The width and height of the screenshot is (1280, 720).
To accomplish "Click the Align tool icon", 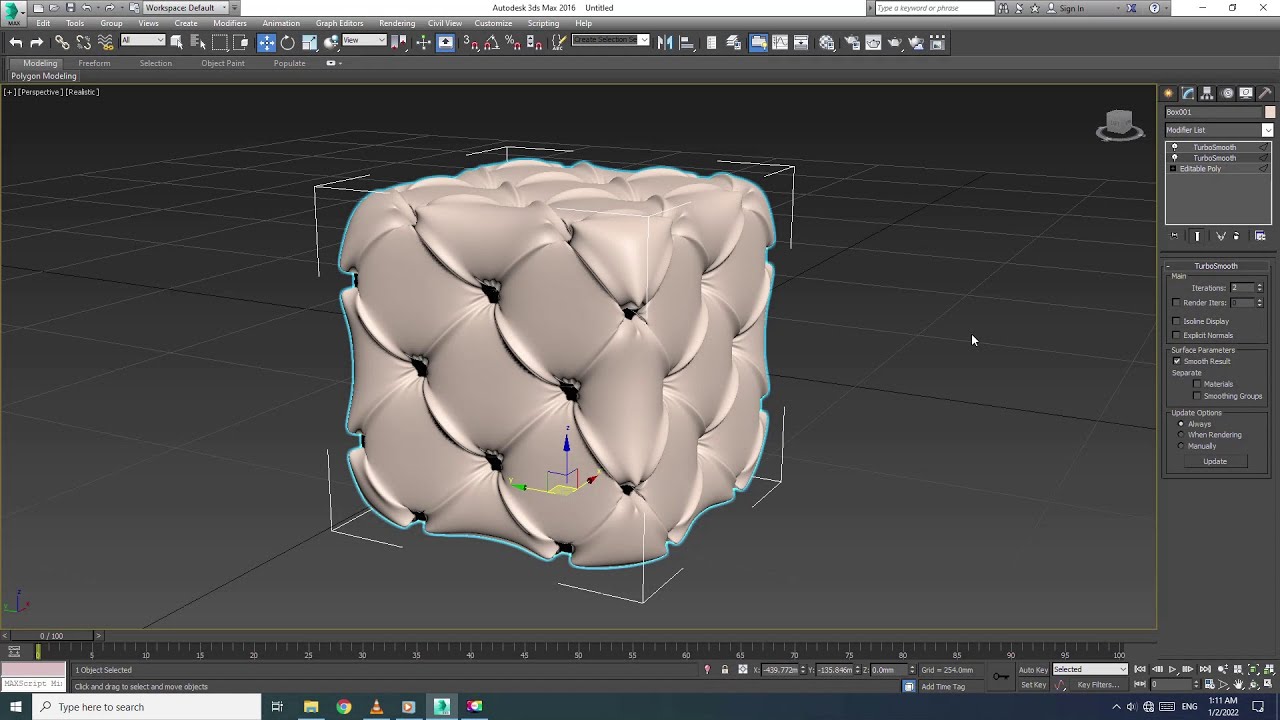I will click(687, 42).
